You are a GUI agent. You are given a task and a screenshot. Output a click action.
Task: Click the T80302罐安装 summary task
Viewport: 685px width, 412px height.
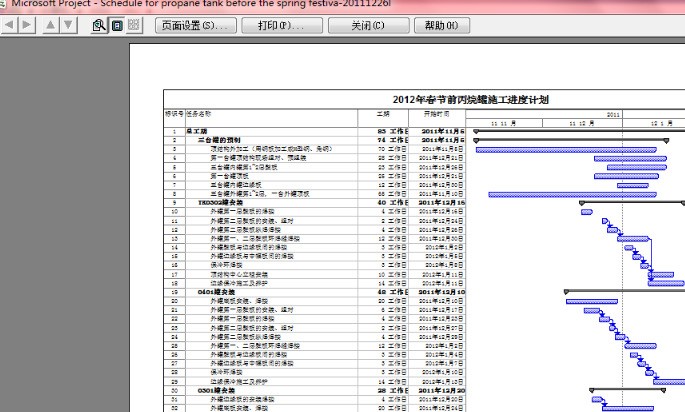220,203
